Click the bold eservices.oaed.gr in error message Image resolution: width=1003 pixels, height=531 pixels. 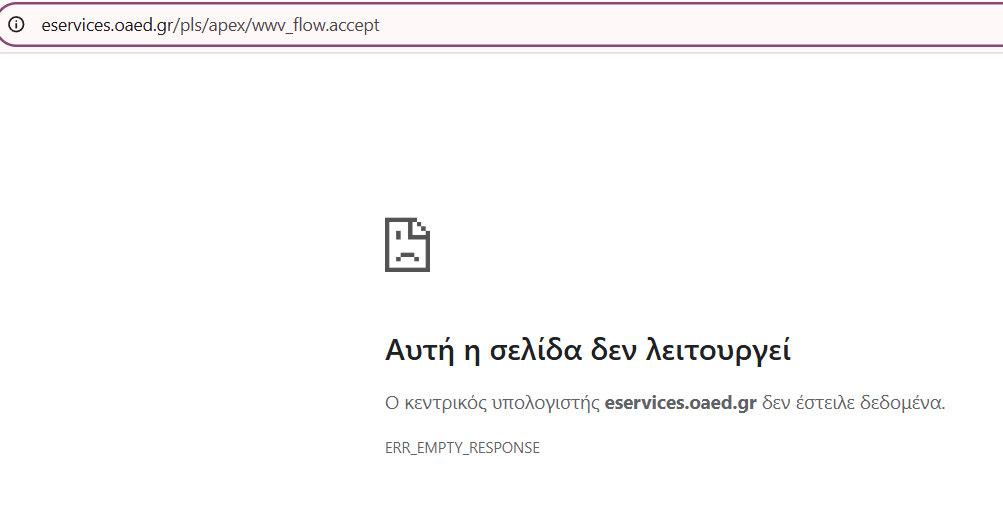(680, 404)
